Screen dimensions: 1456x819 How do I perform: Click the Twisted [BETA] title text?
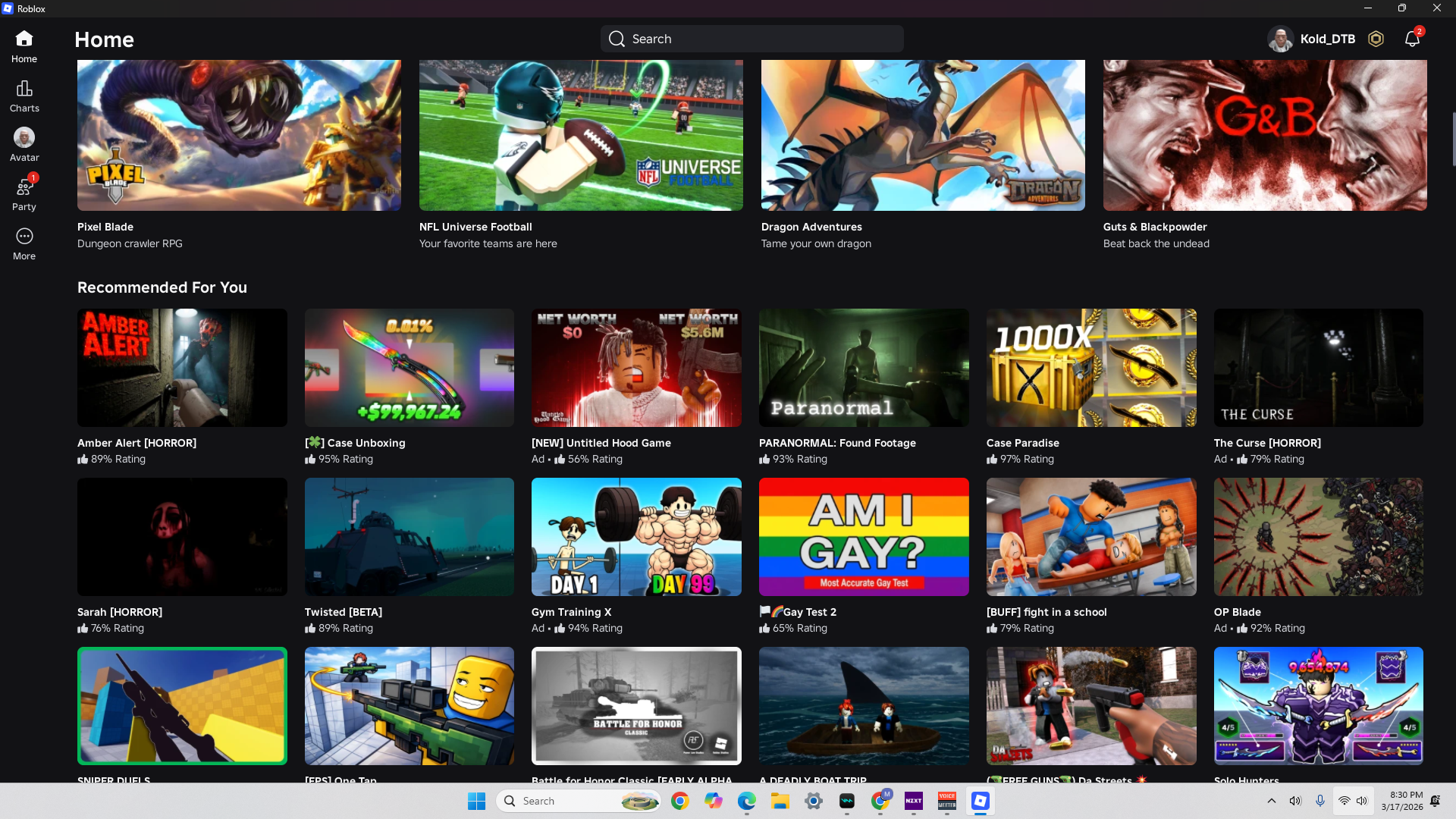pos(344,612)
